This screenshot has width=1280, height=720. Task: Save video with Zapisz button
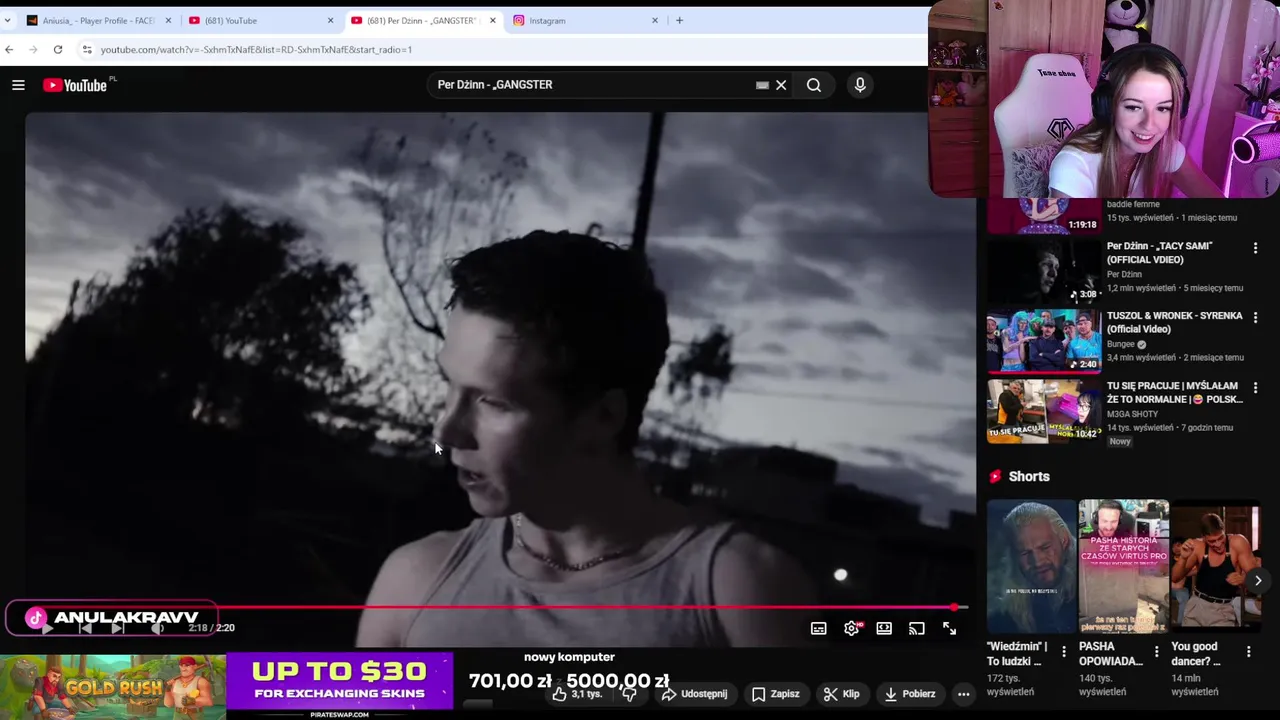(776, 694)
